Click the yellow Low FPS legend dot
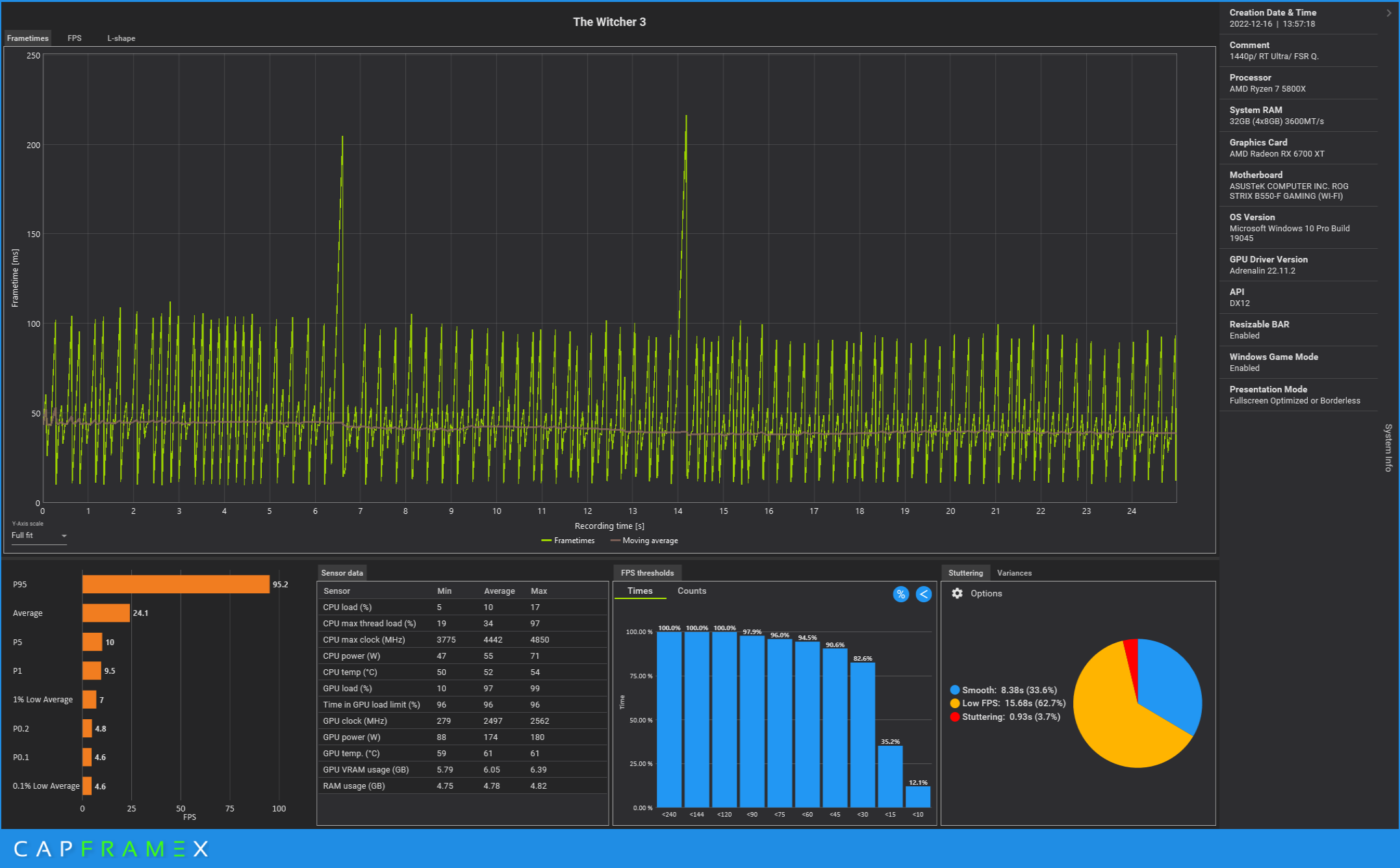The width and height of the screenshot is (1400, 868). click(x=954, y=703)
